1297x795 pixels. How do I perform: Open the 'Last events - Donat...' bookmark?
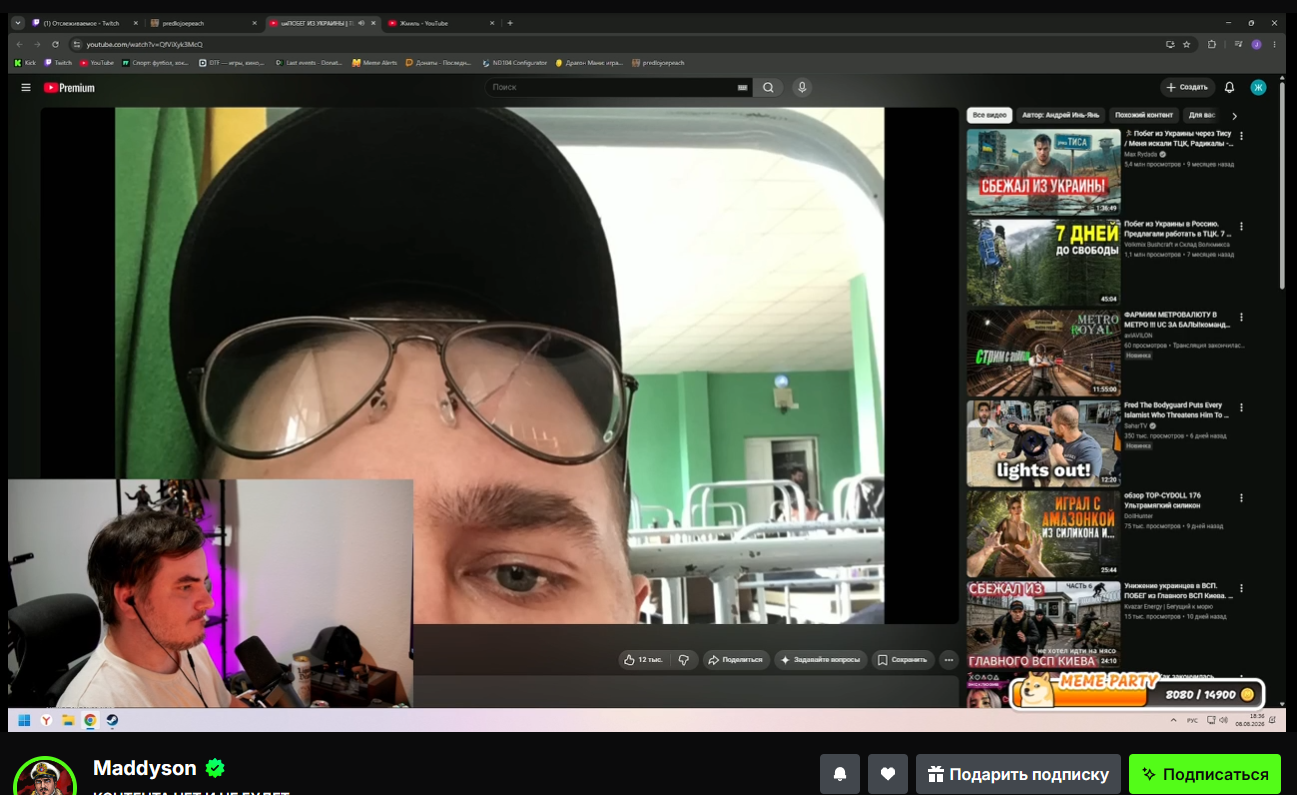point(309,63)
